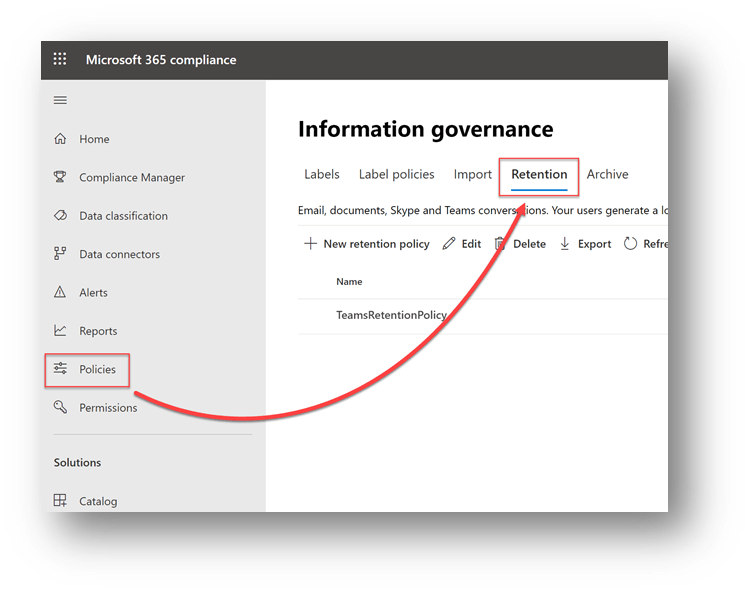Click the Data classification tag icon

pyautogui.click(x=60, y=216)
